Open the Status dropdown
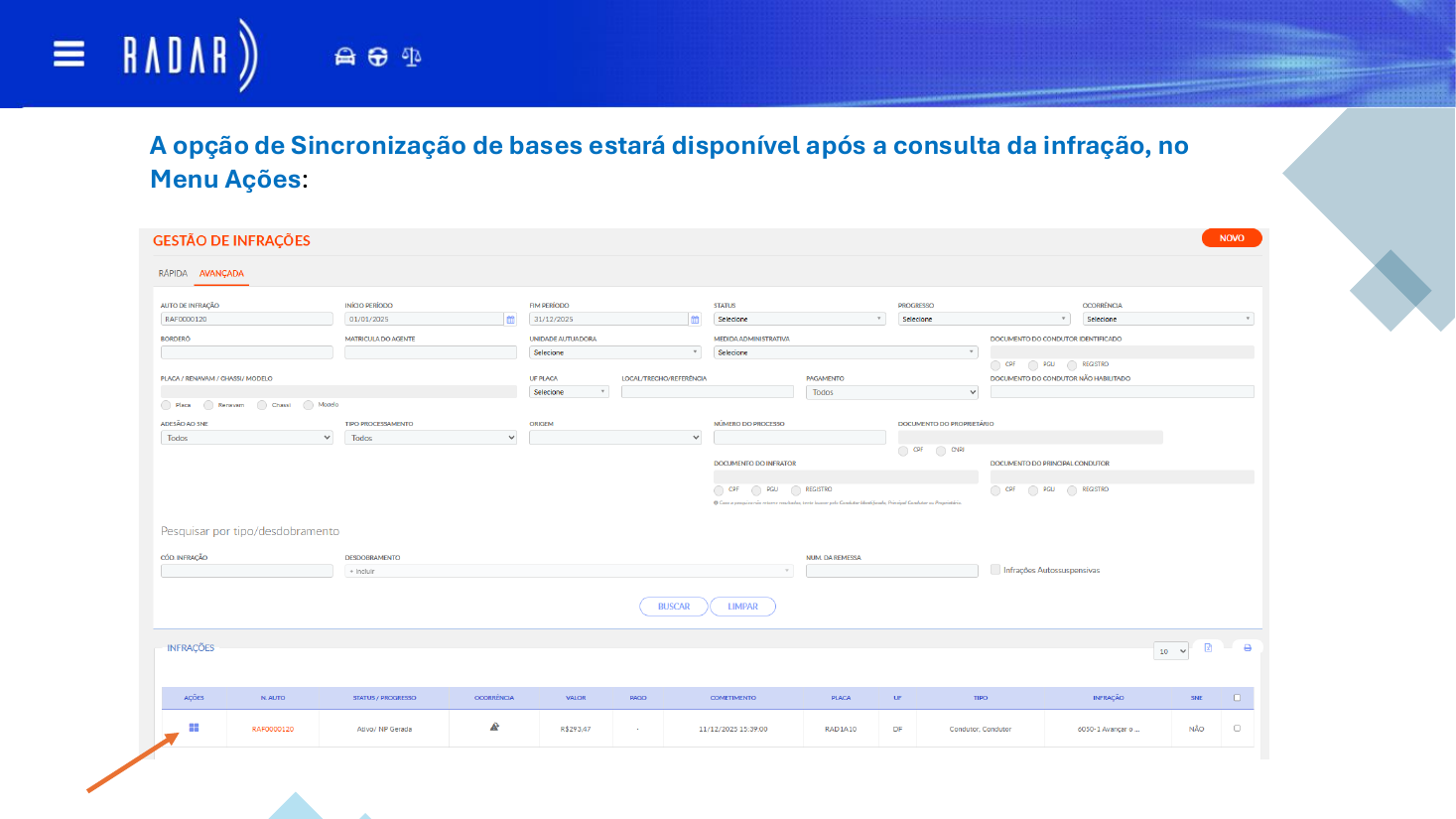 pos(799,320)
